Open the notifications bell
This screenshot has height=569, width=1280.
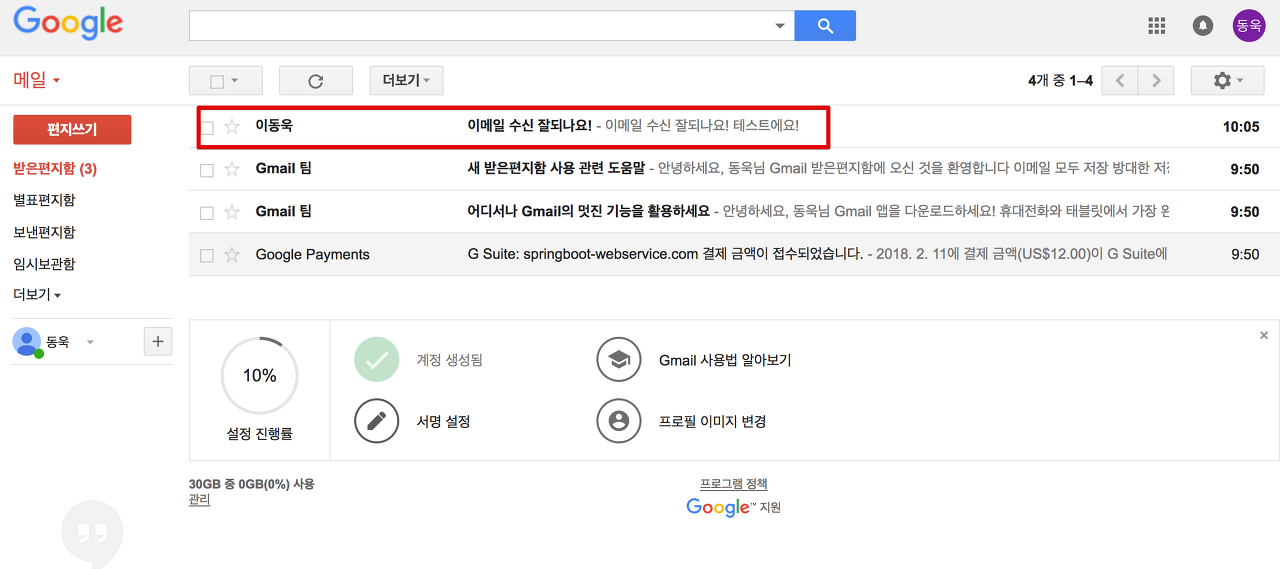(x=1203, y=26)
